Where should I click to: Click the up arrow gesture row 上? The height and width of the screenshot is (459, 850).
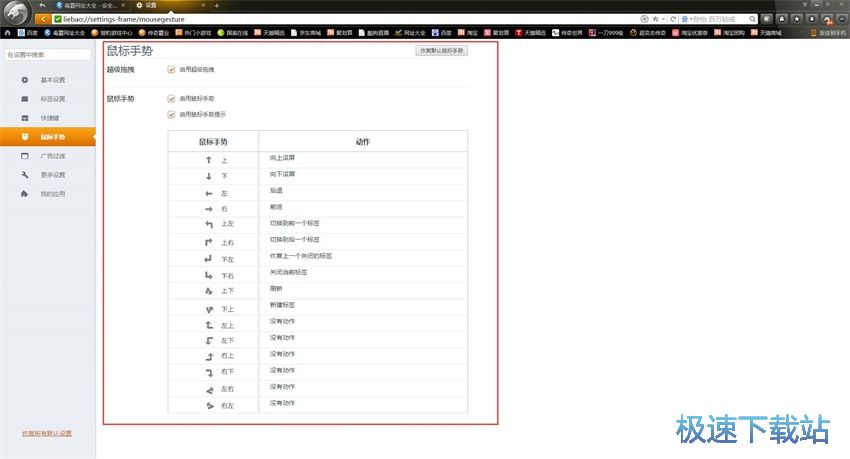pos(318,160)
